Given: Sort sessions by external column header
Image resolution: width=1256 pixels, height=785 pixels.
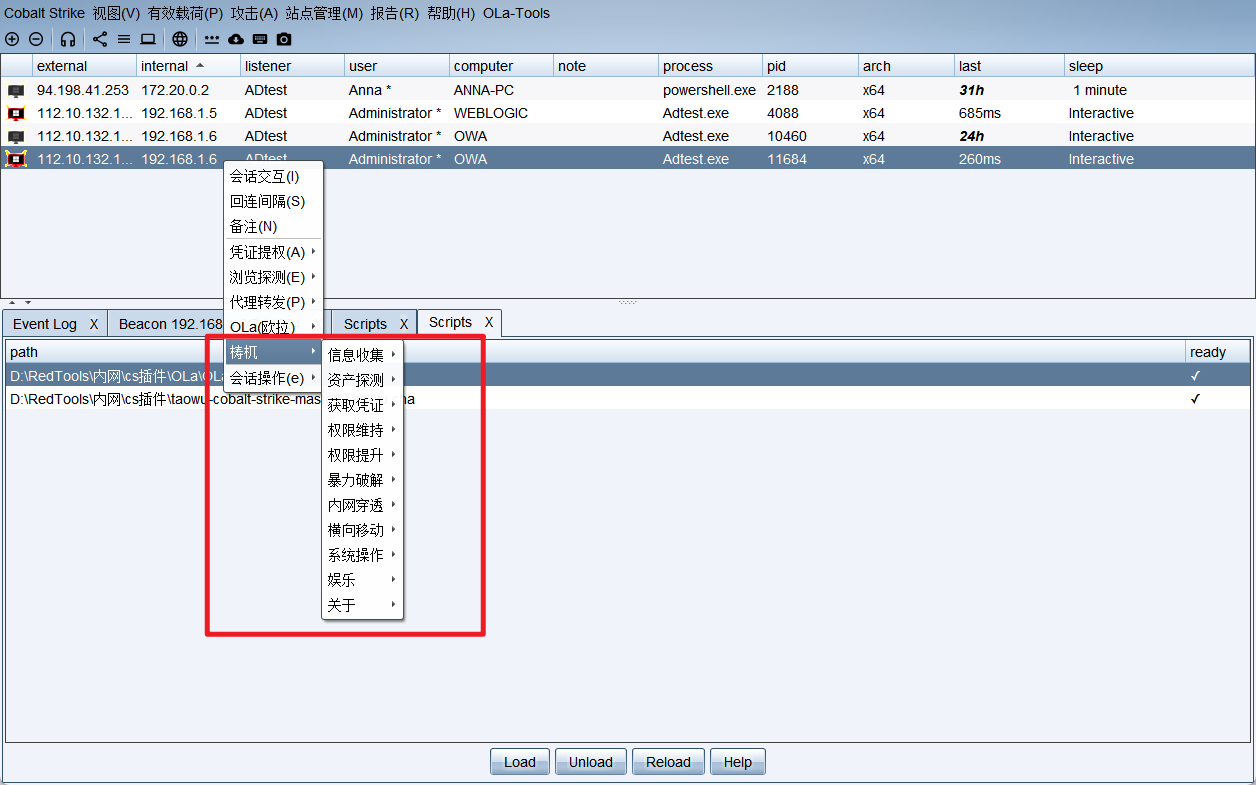Looking at the screenshot, I should pyautogui.click(x=85, y=66).
